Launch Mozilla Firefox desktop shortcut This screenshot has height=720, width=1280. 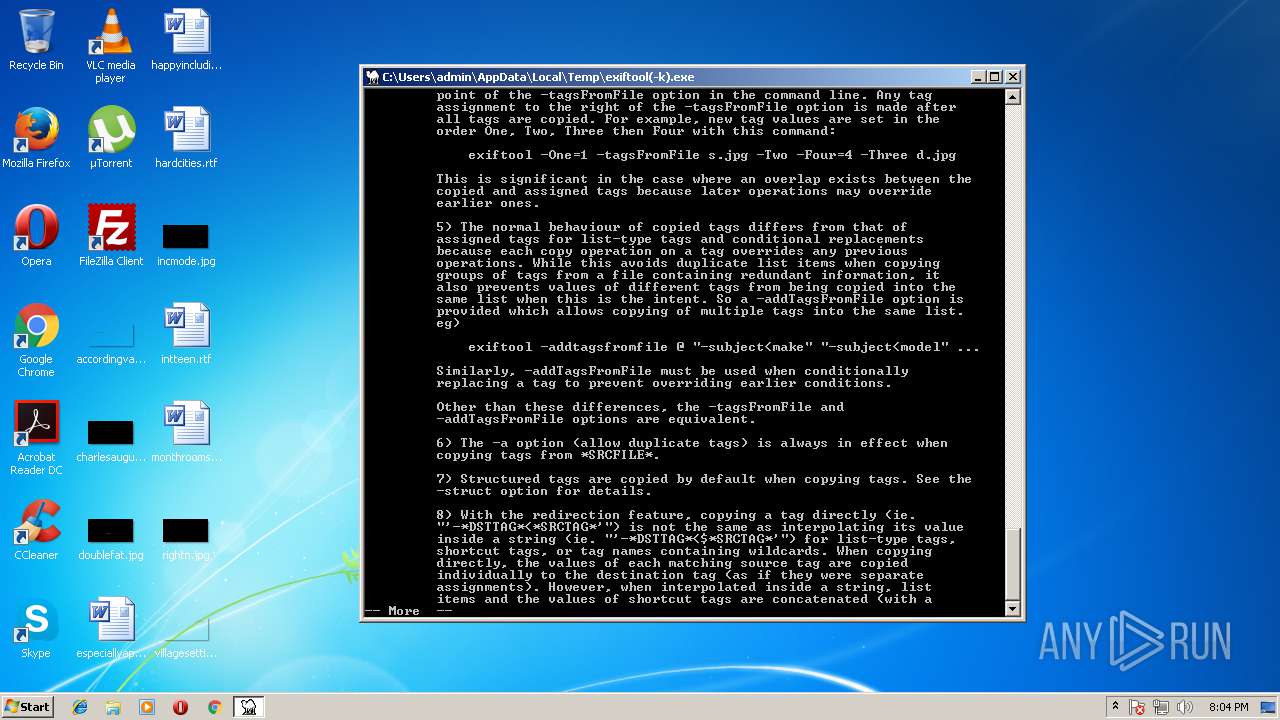tap(36, 138)
